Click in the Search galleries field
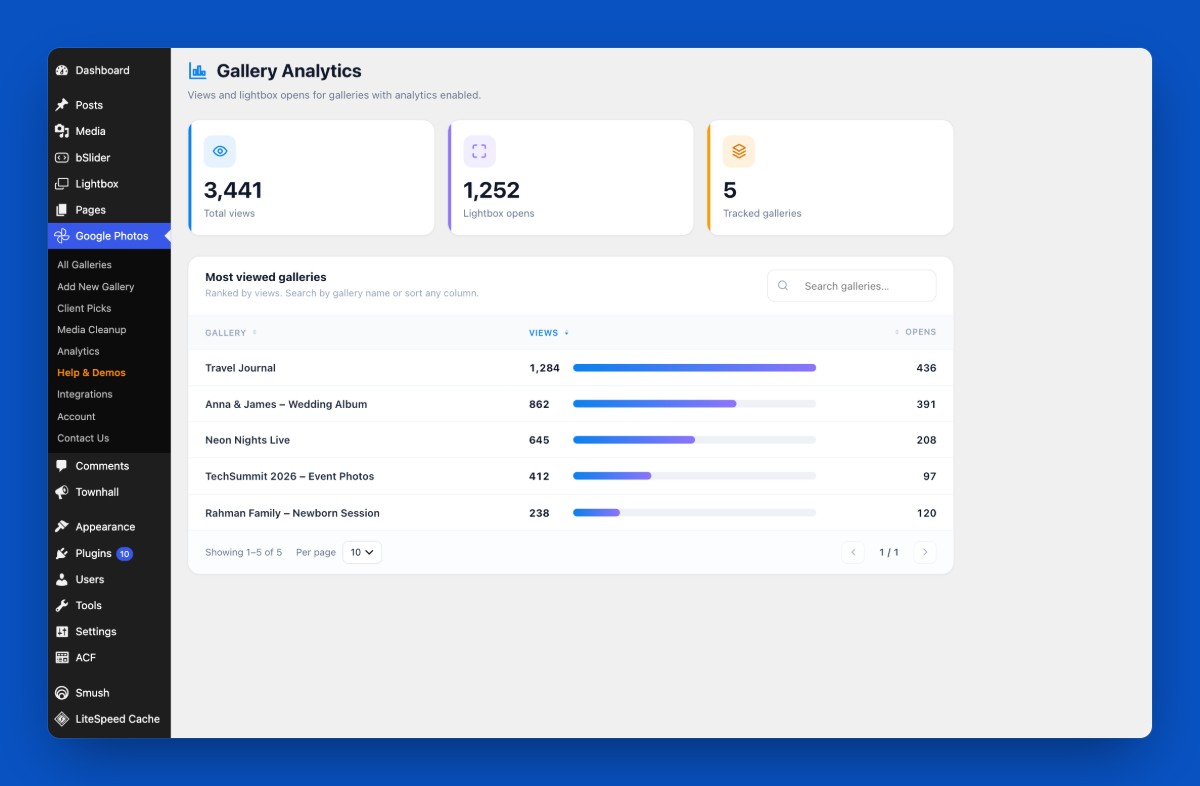1200x786 pixels. [852, 286]
